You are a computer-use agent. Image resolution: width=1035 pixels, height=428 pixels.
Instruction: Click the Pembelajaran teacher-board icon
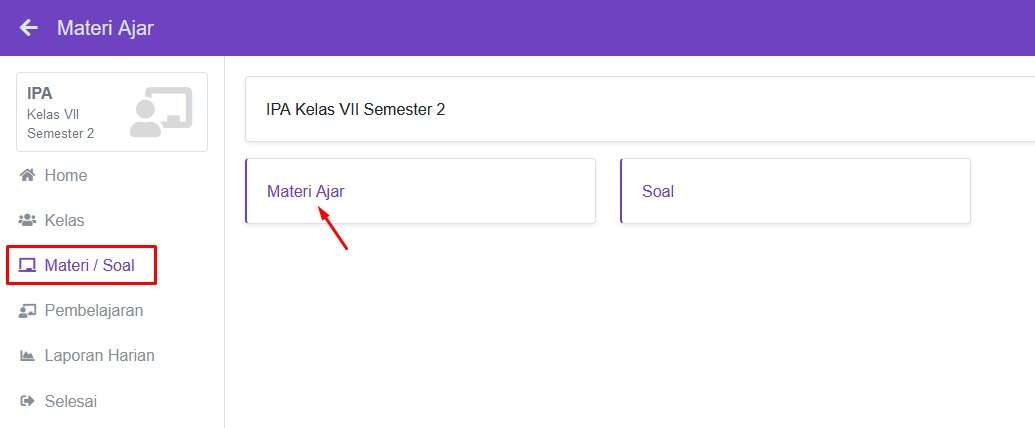click(28, 311)
